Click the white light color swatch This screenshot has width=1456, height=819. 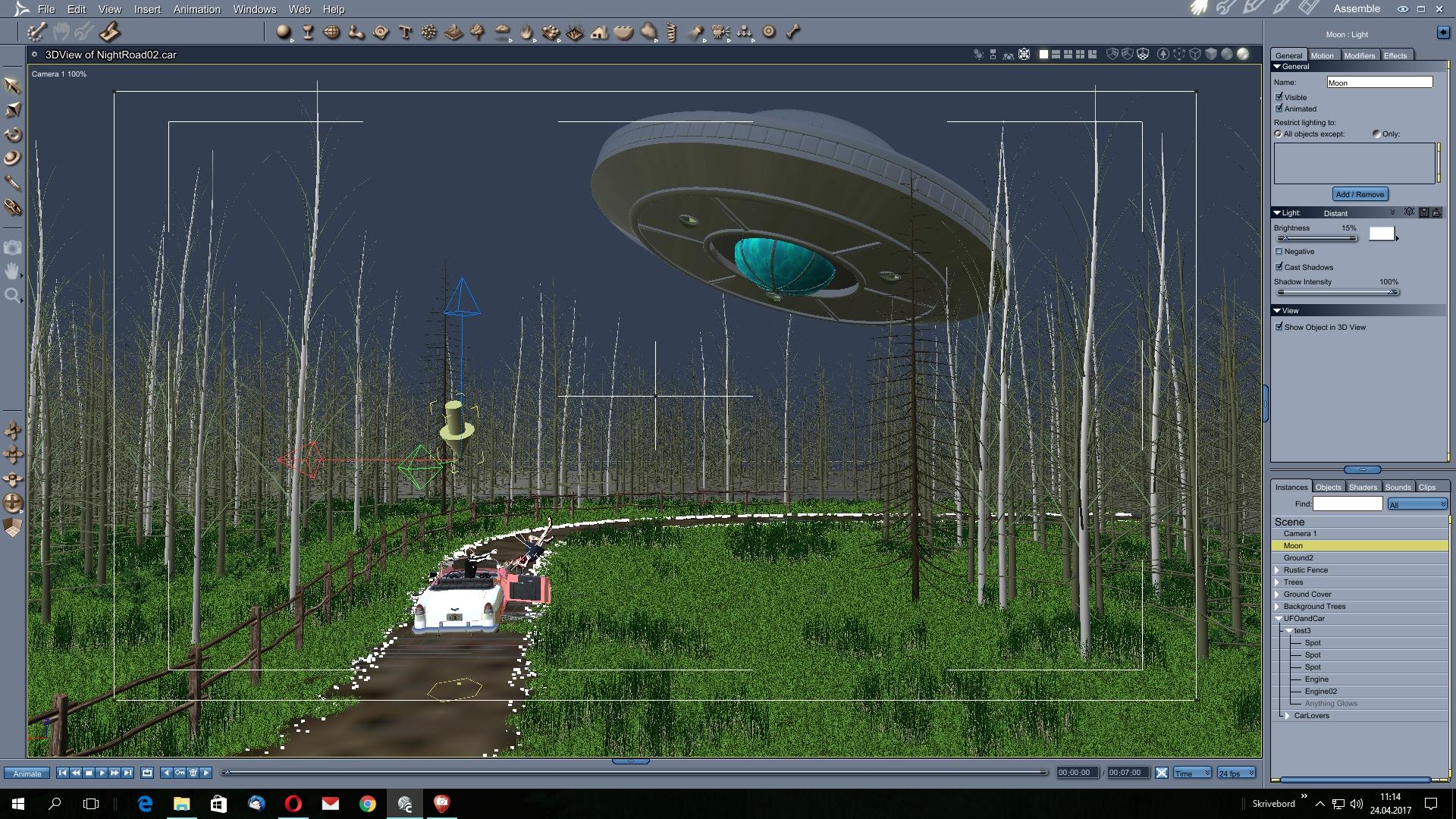(x=1381, y=234)
